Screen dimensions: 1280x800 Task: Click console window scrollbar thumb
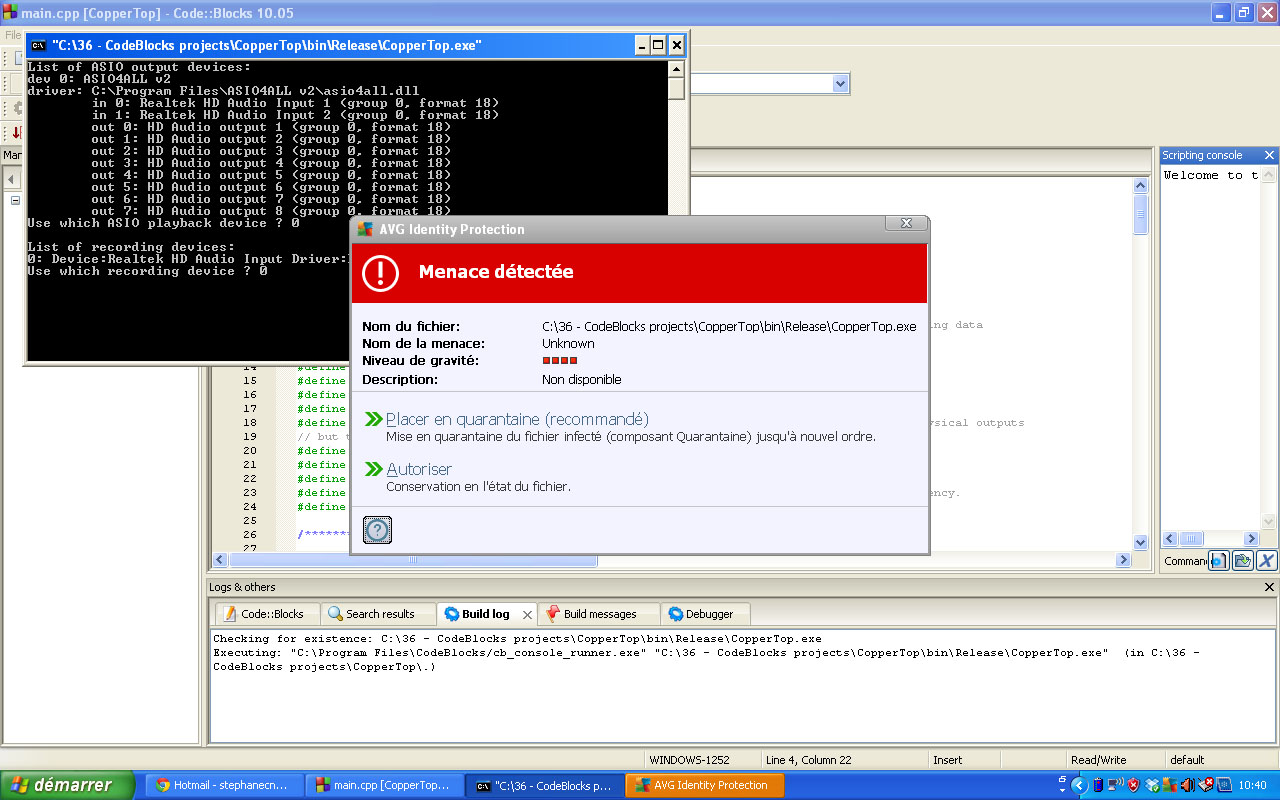[677, 88]
